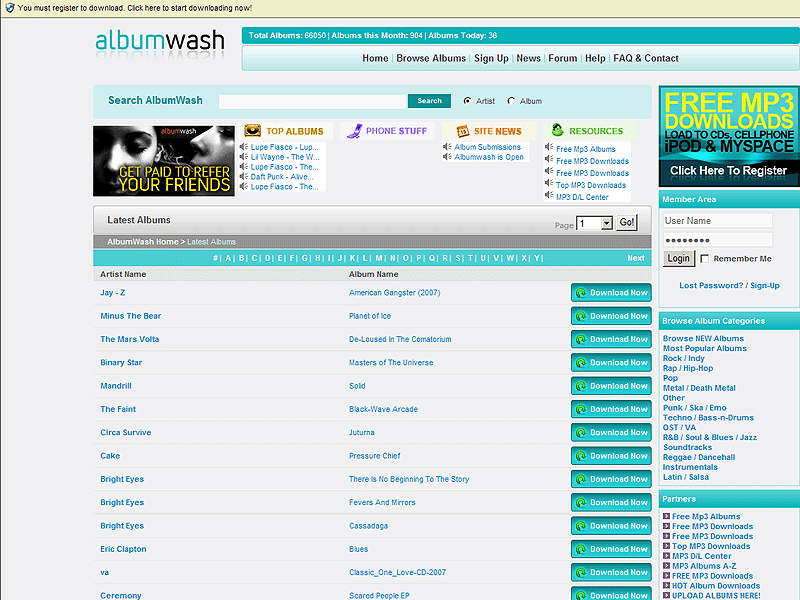This screenshot has width=800, height=600.
Task: Click the Site News calendar icon
Action: click(x=465, y=131)
